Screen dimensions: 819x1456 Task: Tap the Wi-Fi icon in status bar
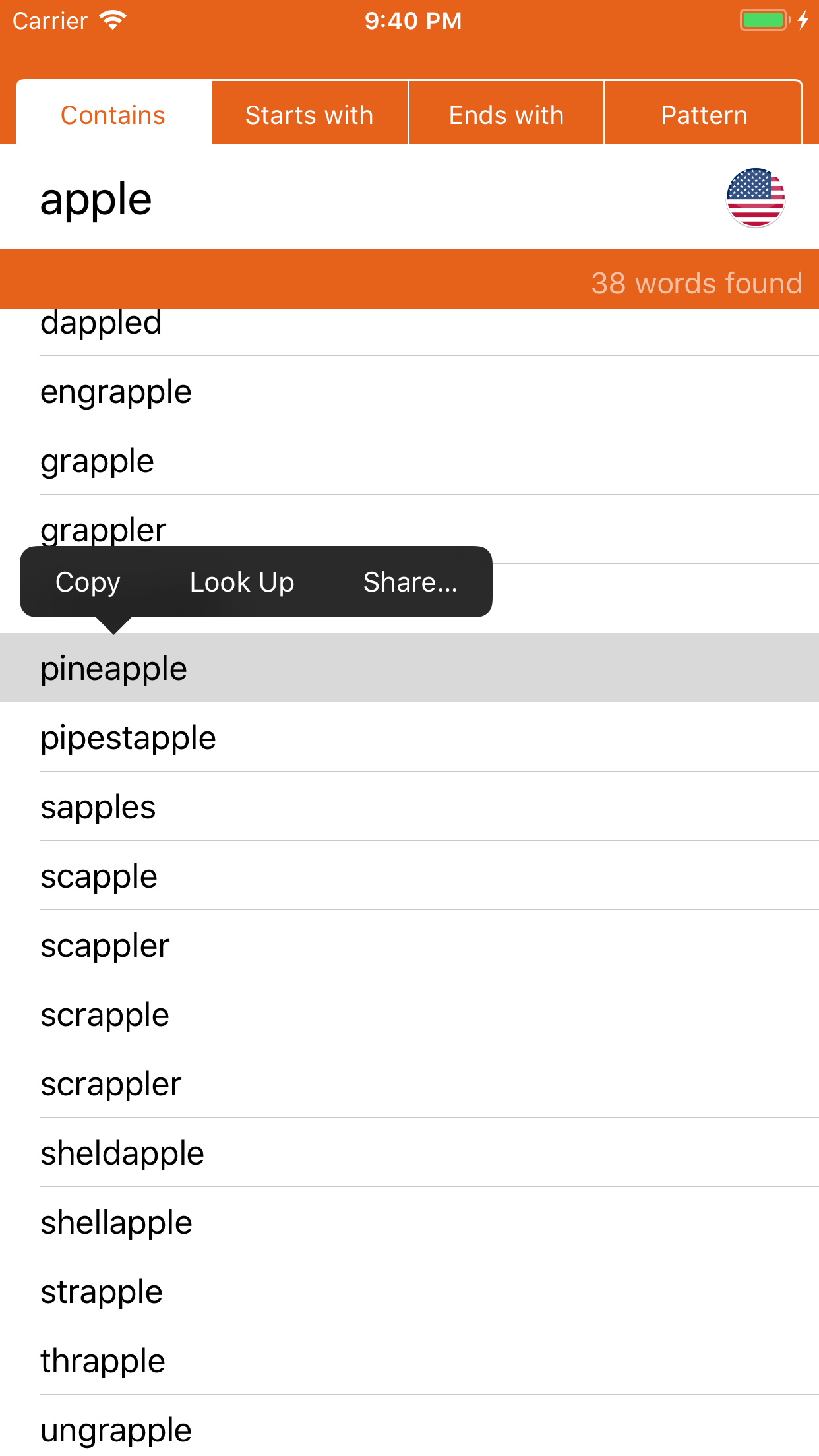[x=113, y=20]
